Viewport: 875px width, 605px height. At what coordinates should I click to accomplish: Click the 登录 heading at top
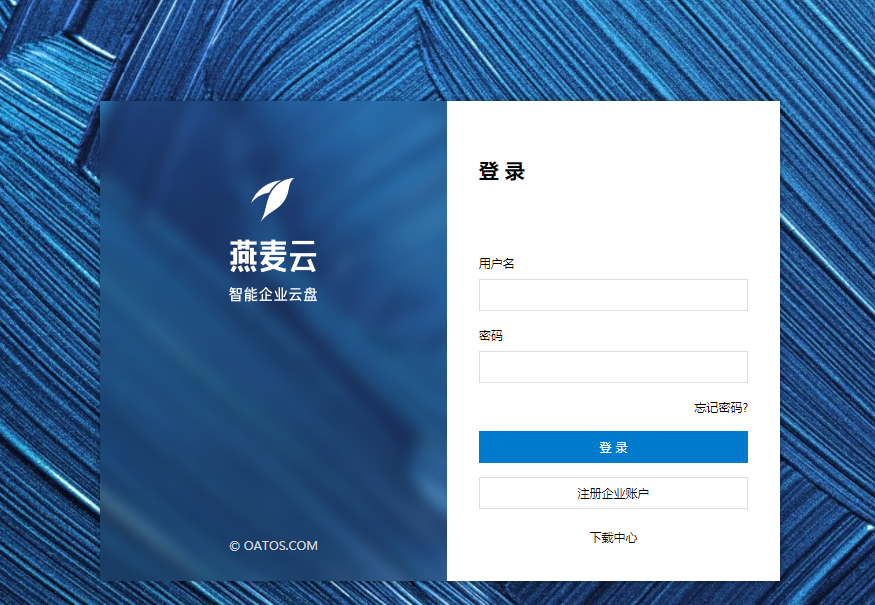(502, 171)
